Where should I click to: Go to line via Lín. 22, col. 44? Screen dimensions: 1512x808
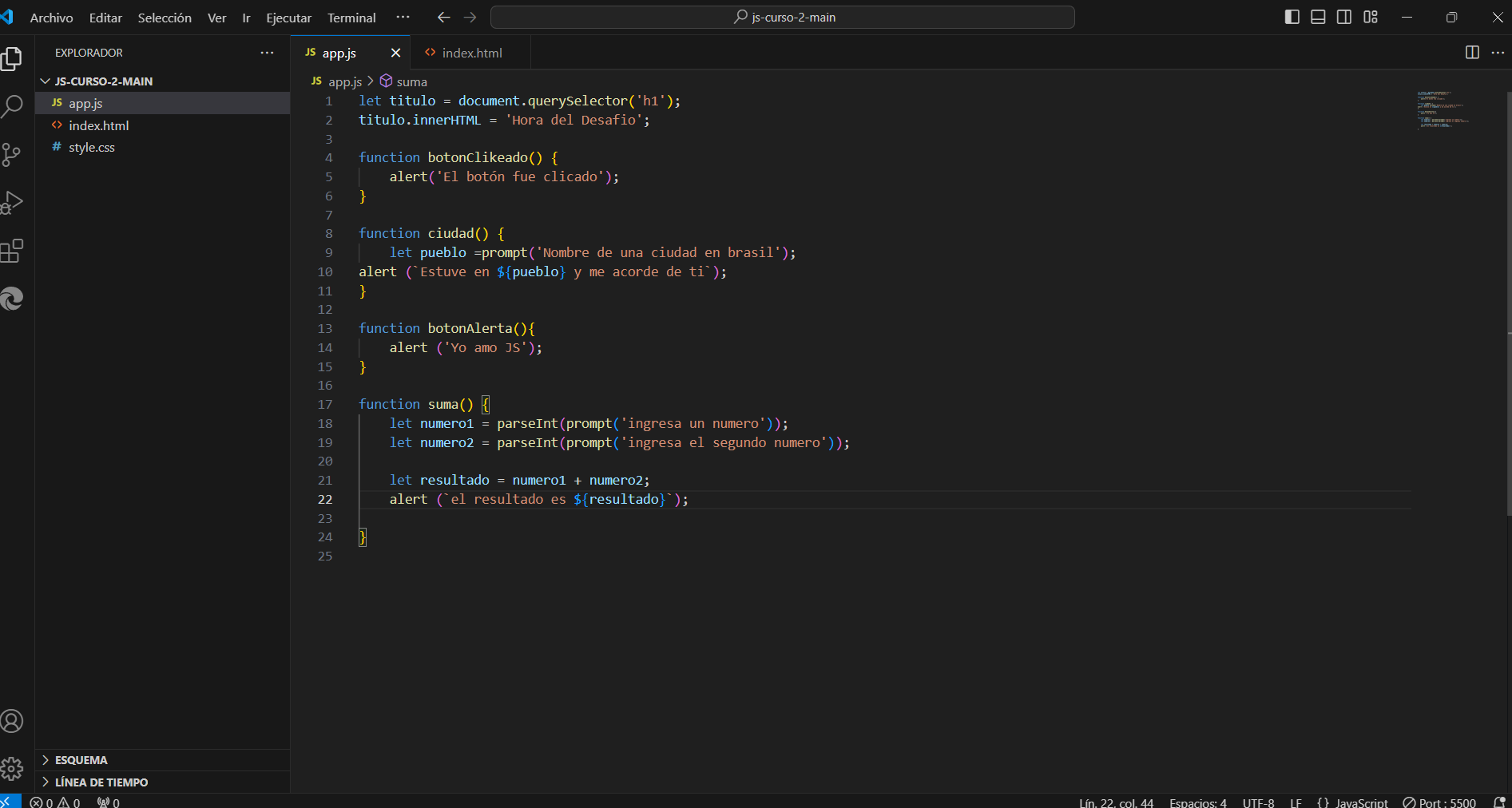tap(1116, 802)
